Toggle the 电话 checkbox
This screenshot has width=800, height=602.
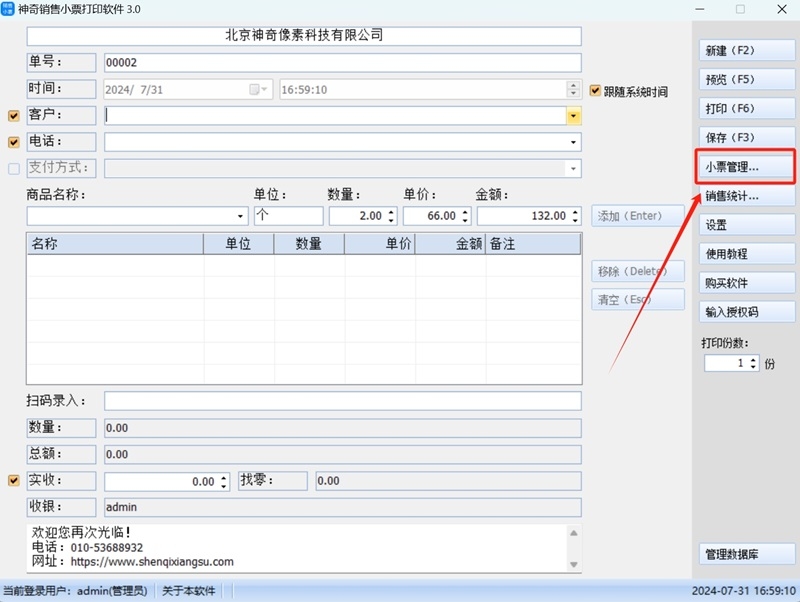click(x=14, y=142)
